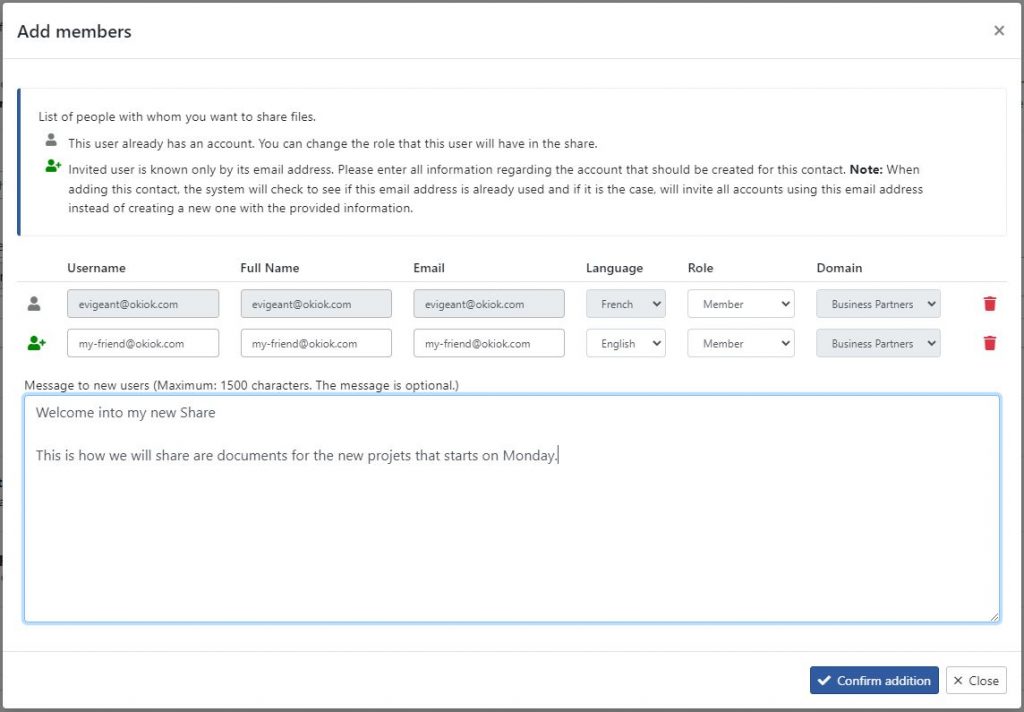This screenshot has height=712, width=1024.
Task: Open the Domain dropdown for my-friend row
Action: [x=878, y=343]
